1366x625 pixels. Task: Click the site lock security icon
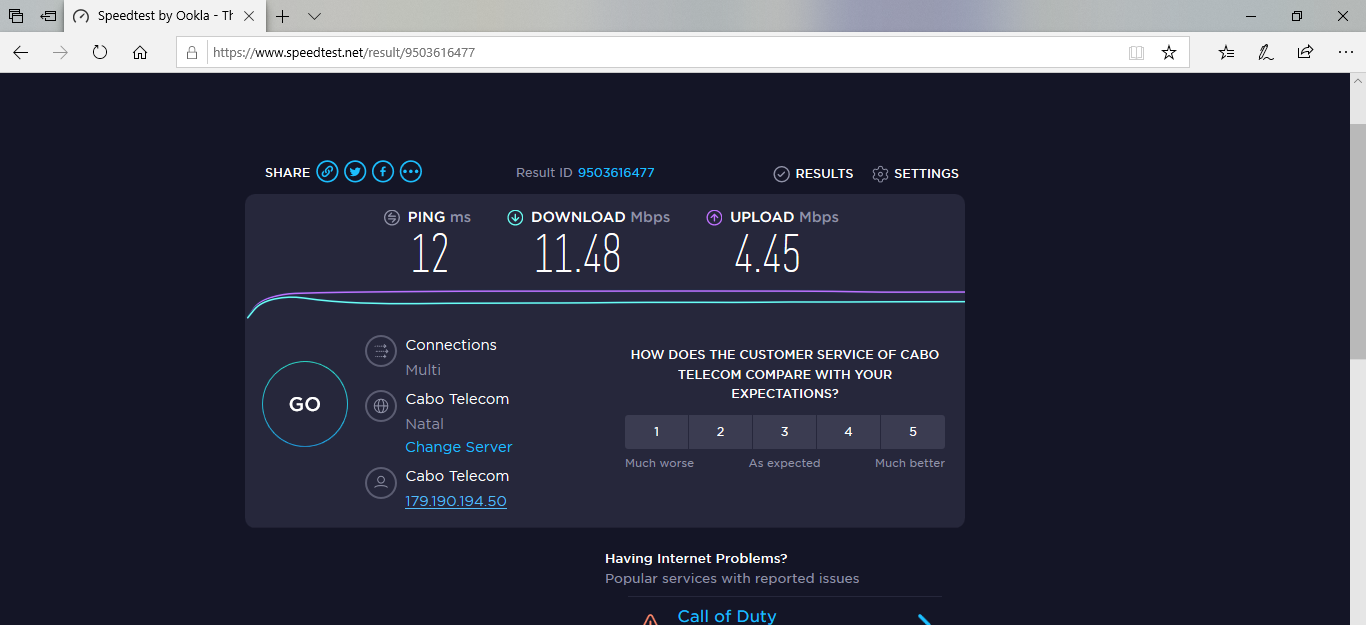(x=193, y=52)
